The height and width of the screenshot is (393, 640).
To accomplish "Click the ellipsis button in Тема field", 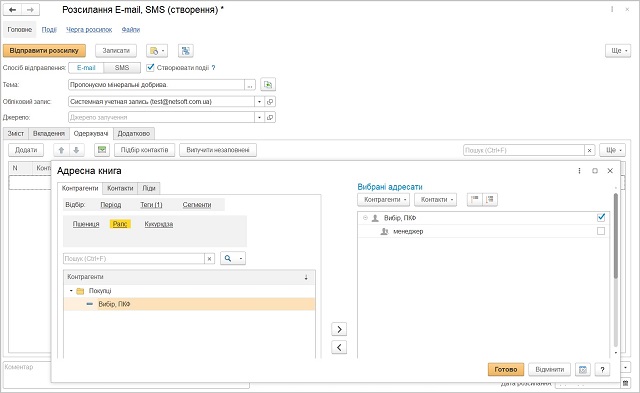I will click(250, 85).
